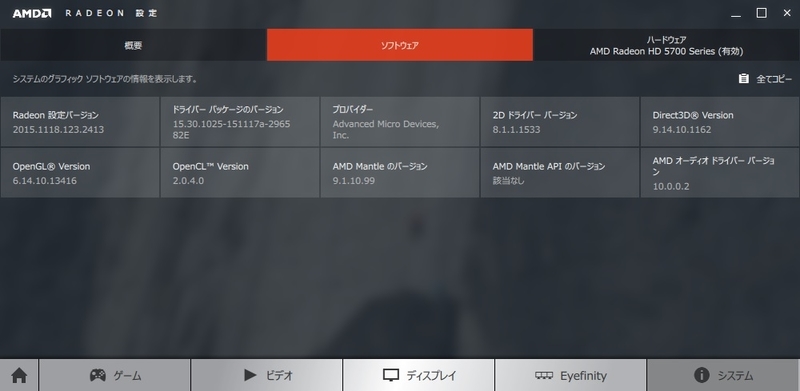Select the AMD オーディオ ドライバー バージョン tile
800x391 pixels.
click(x=720, y=173)
